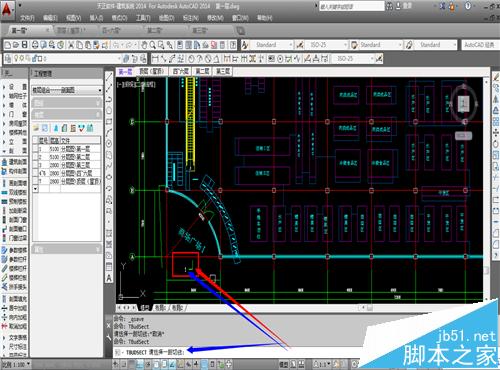Run the 双线楼板 command

(15, 192)
